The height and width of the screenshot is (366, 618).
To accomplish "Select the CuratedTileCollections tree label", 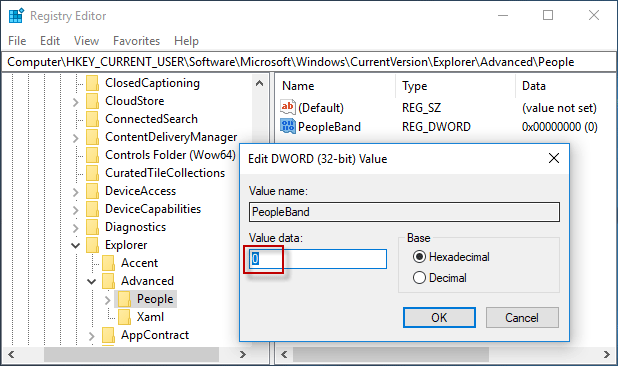I will click(165, 173).
